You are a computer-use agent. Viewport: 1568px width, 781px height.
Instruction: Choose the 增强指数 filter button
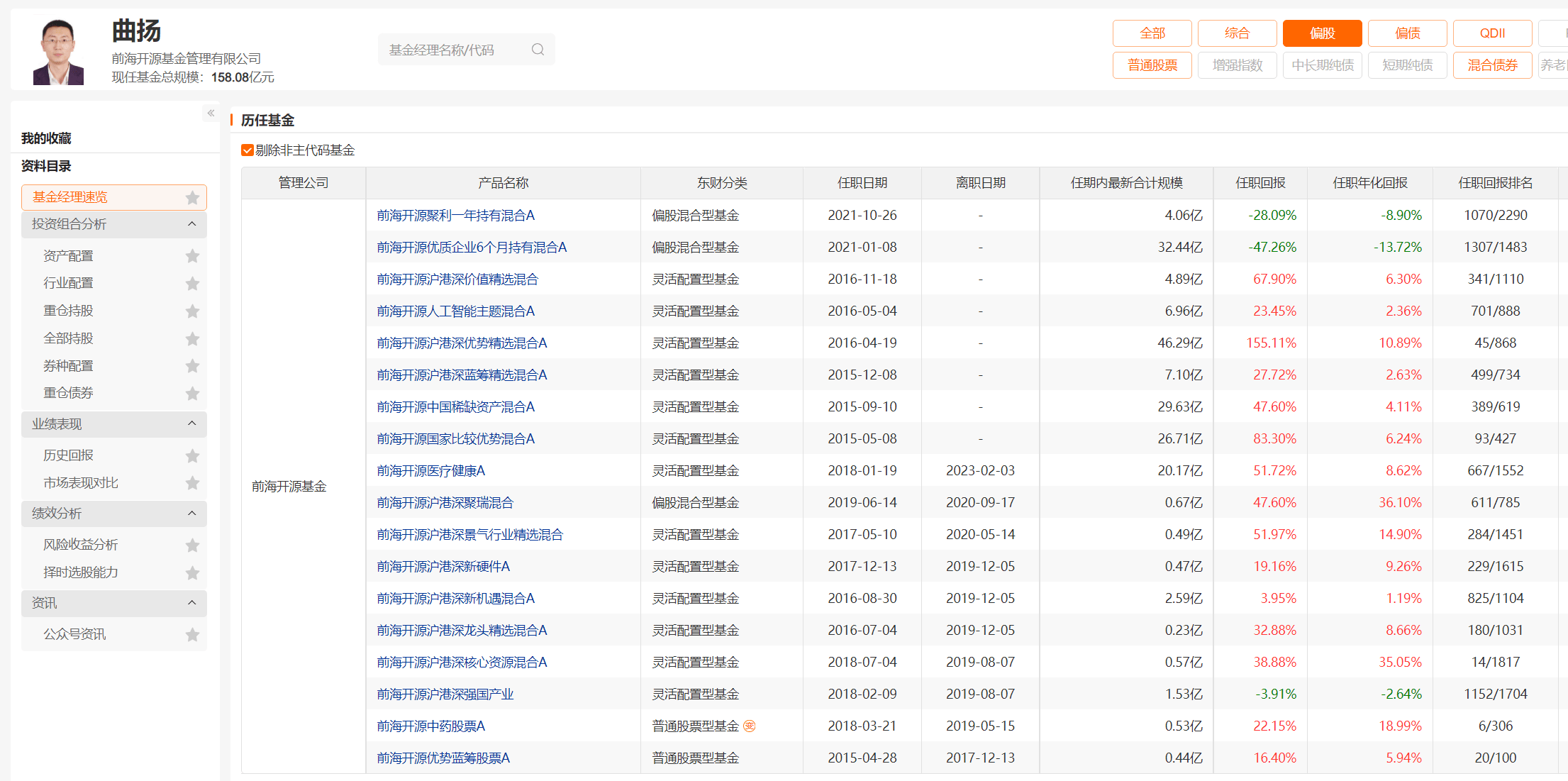point(1238,65)
